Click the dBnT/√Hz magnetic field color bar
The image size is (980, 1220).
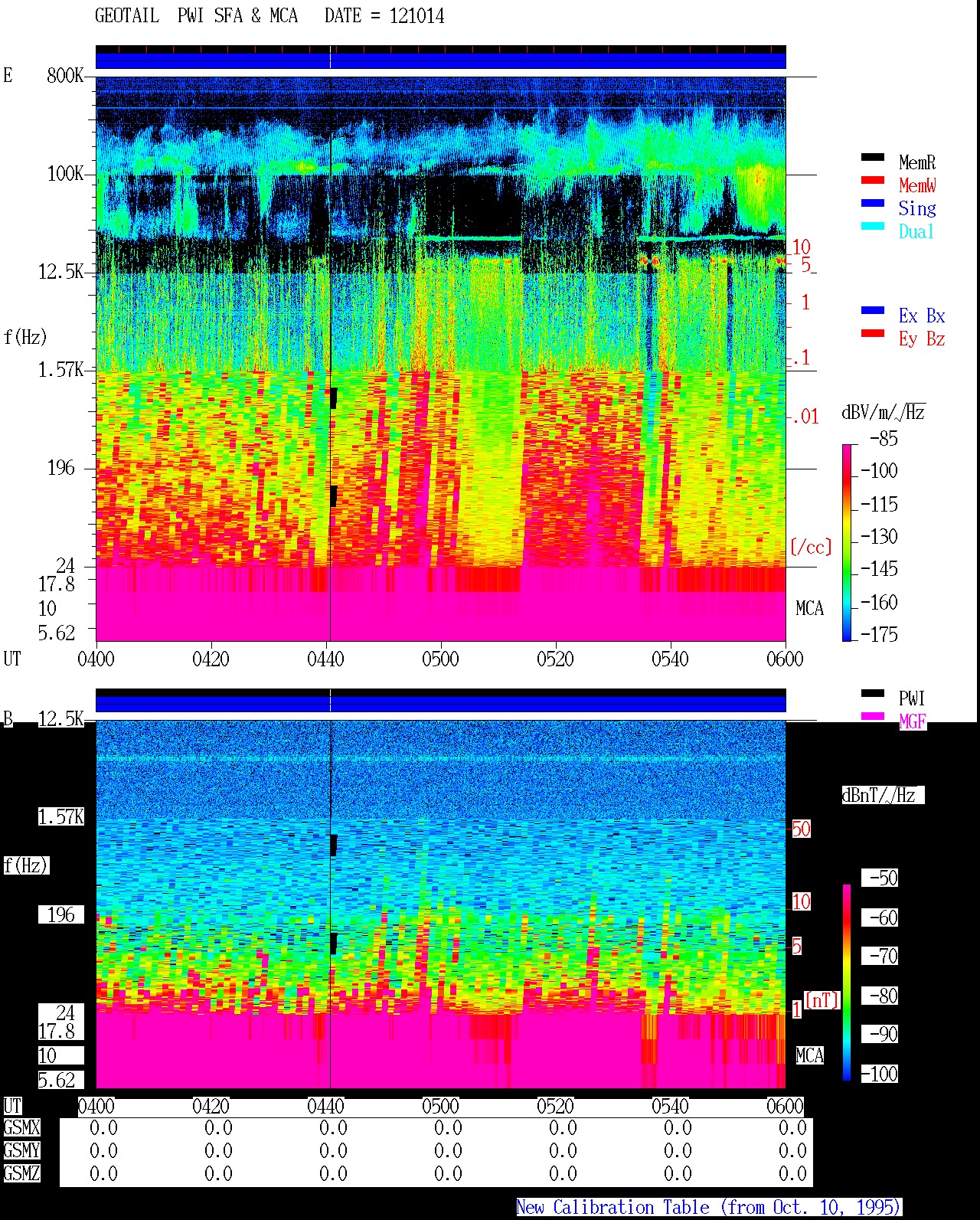847,983
